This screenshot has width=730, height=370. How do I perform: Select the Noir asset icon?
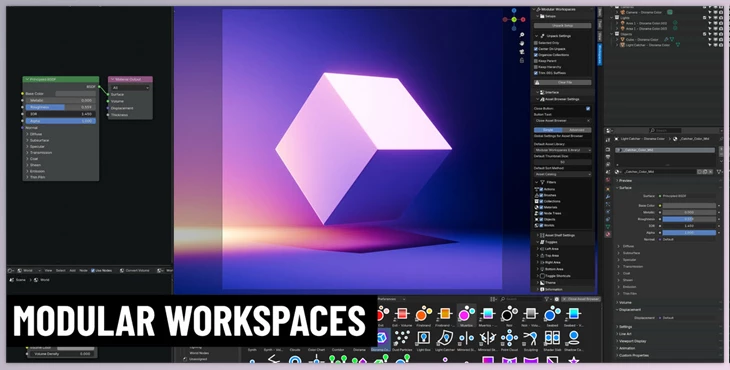(509, 315)
